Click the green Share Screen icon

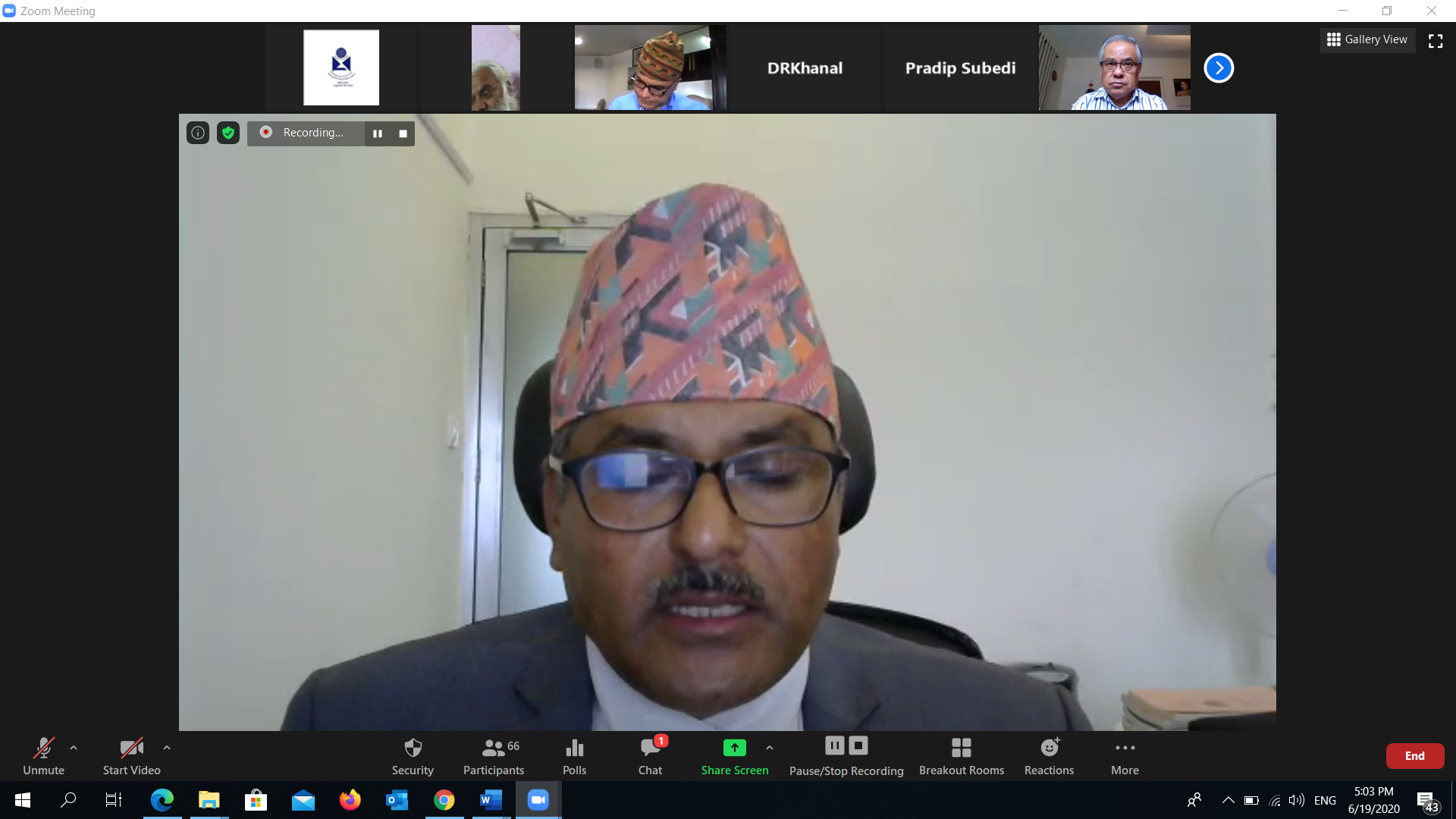(734, 748)
